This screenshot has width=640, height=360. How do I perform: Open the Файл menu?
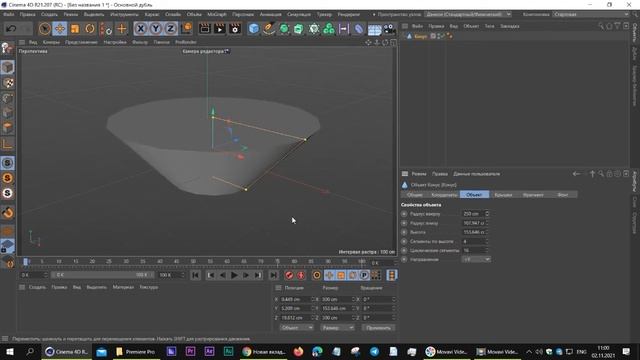point(9,14)
